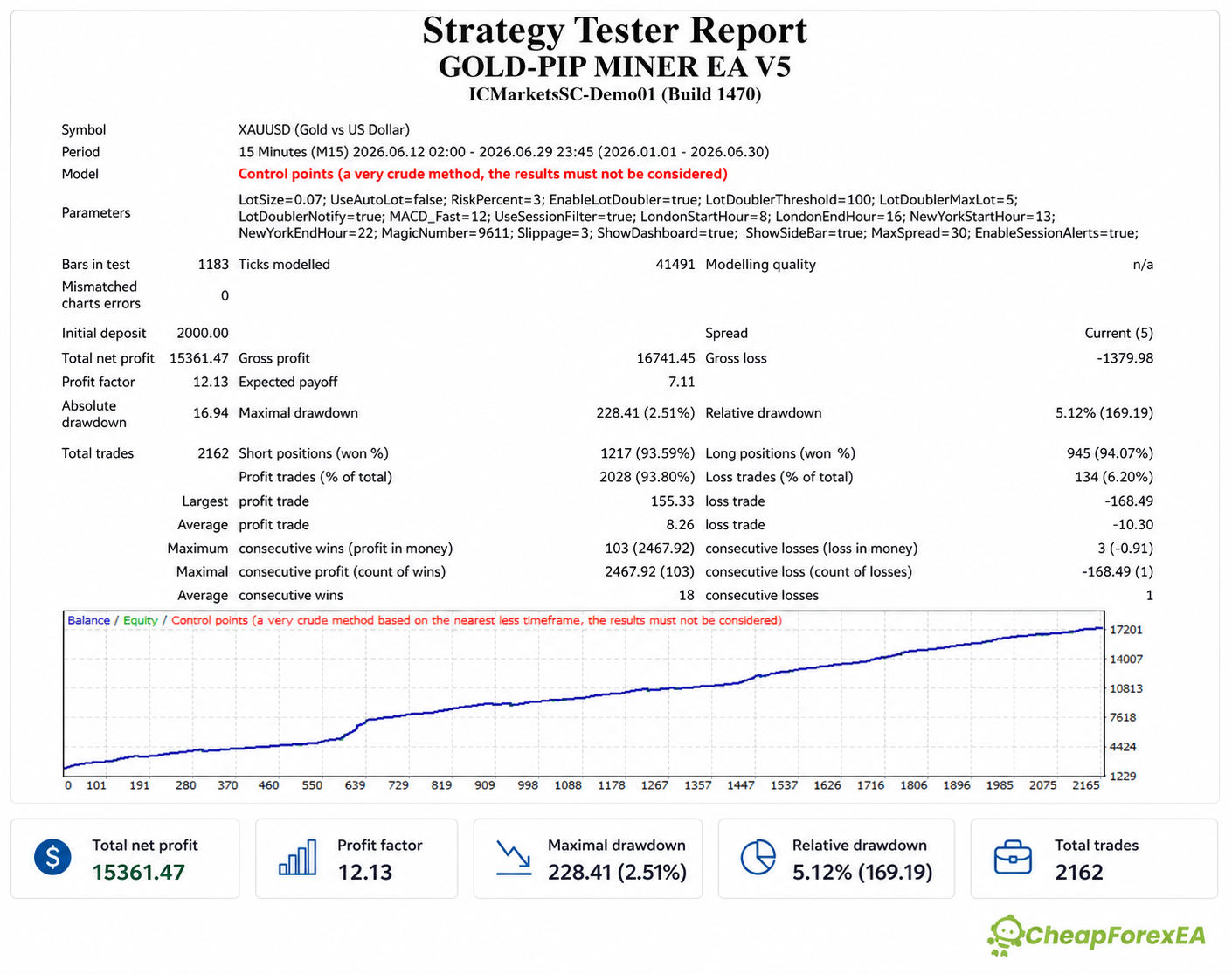
Task: Click the consecutive wins value 103 (2467.92)
Action: [649, 549]
